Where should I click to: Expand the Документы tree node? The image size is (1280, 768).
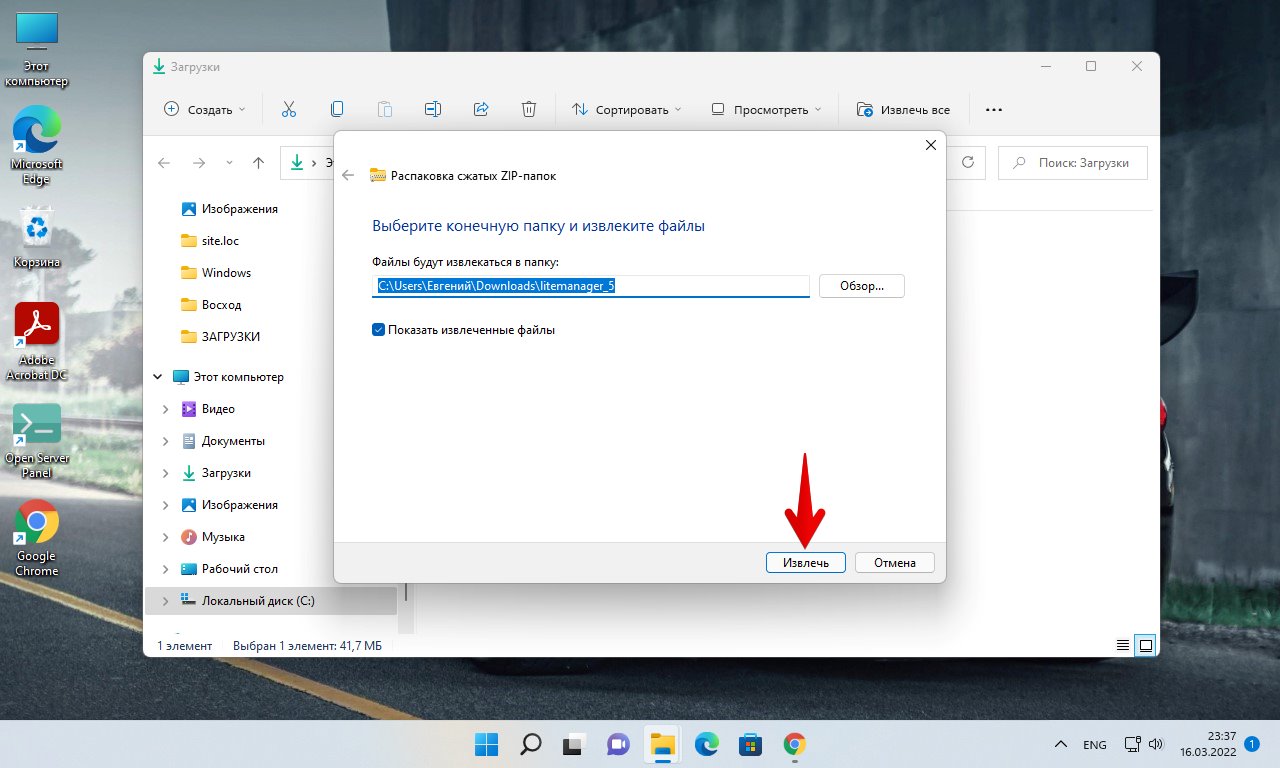[x=166, y=441]
